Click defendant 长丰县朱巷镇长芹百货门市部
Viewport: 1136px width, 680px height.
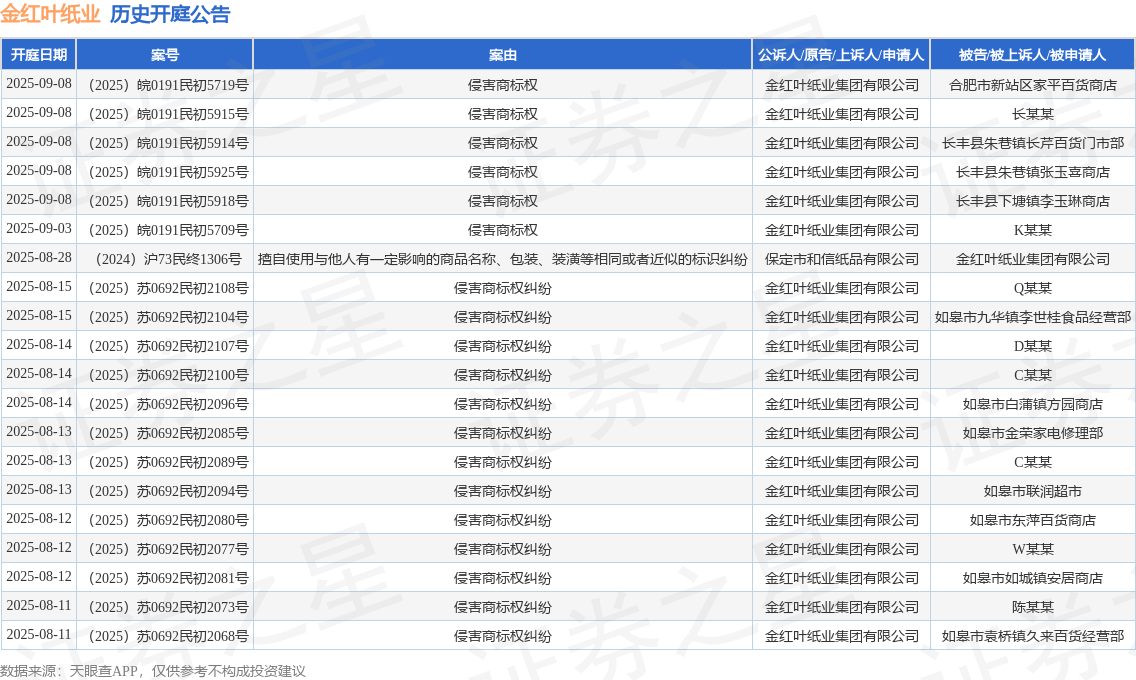[1032, 143]
